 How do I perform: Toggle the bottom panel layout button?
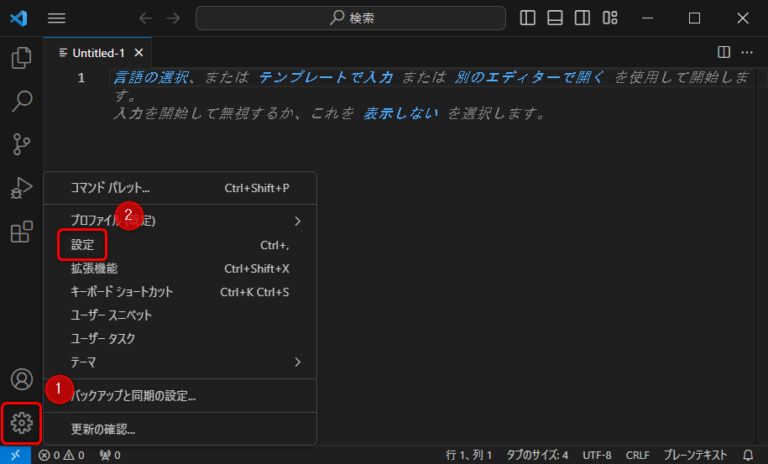tap(555, 18)
